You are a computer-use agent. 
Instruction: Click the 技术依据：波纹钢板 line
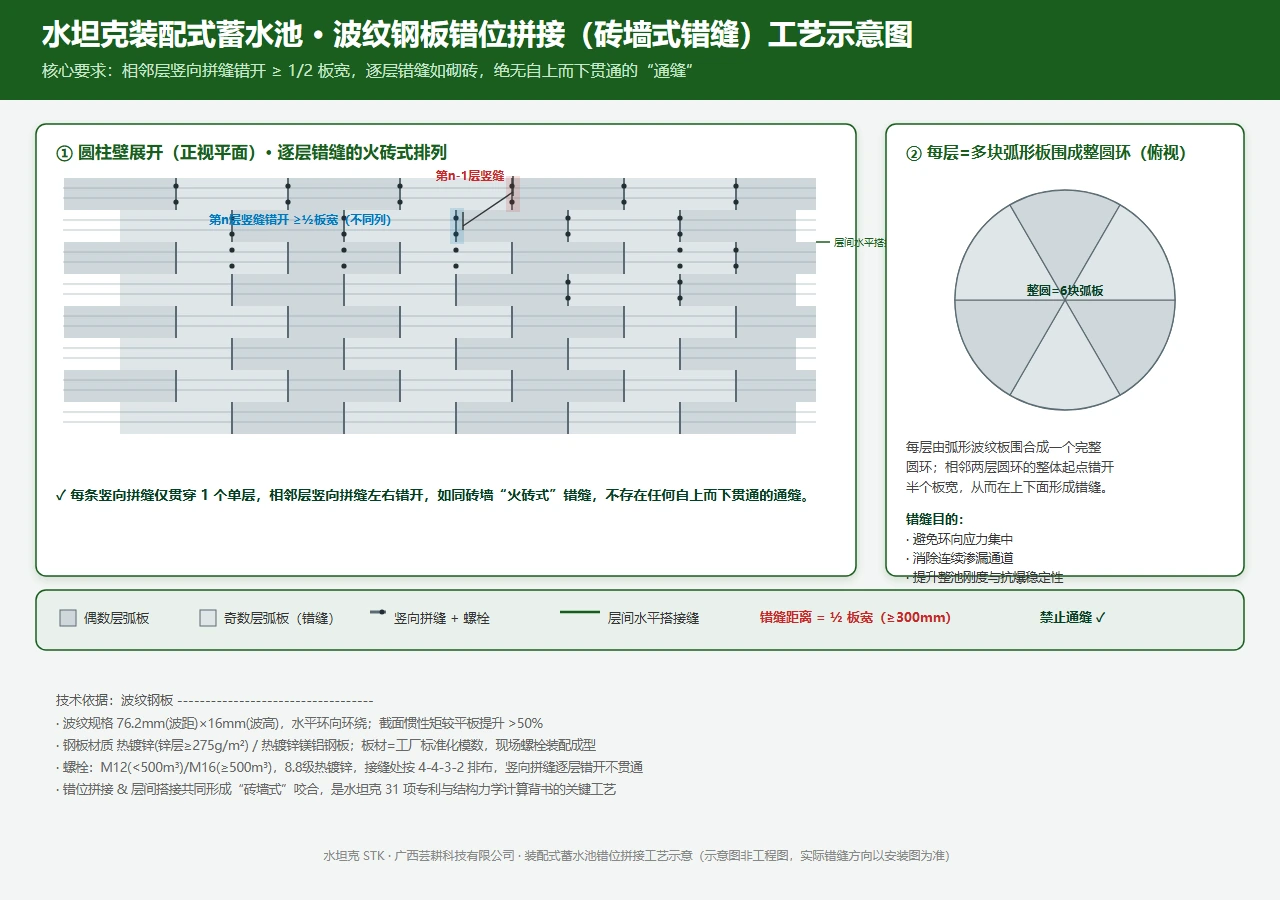coord(215,701)
